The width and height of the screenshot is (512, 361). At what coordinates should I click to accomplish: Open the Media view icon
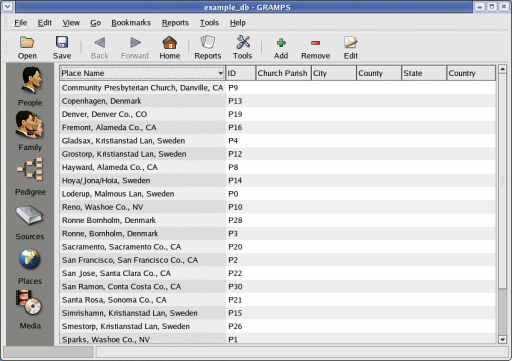tap(29, 303)
